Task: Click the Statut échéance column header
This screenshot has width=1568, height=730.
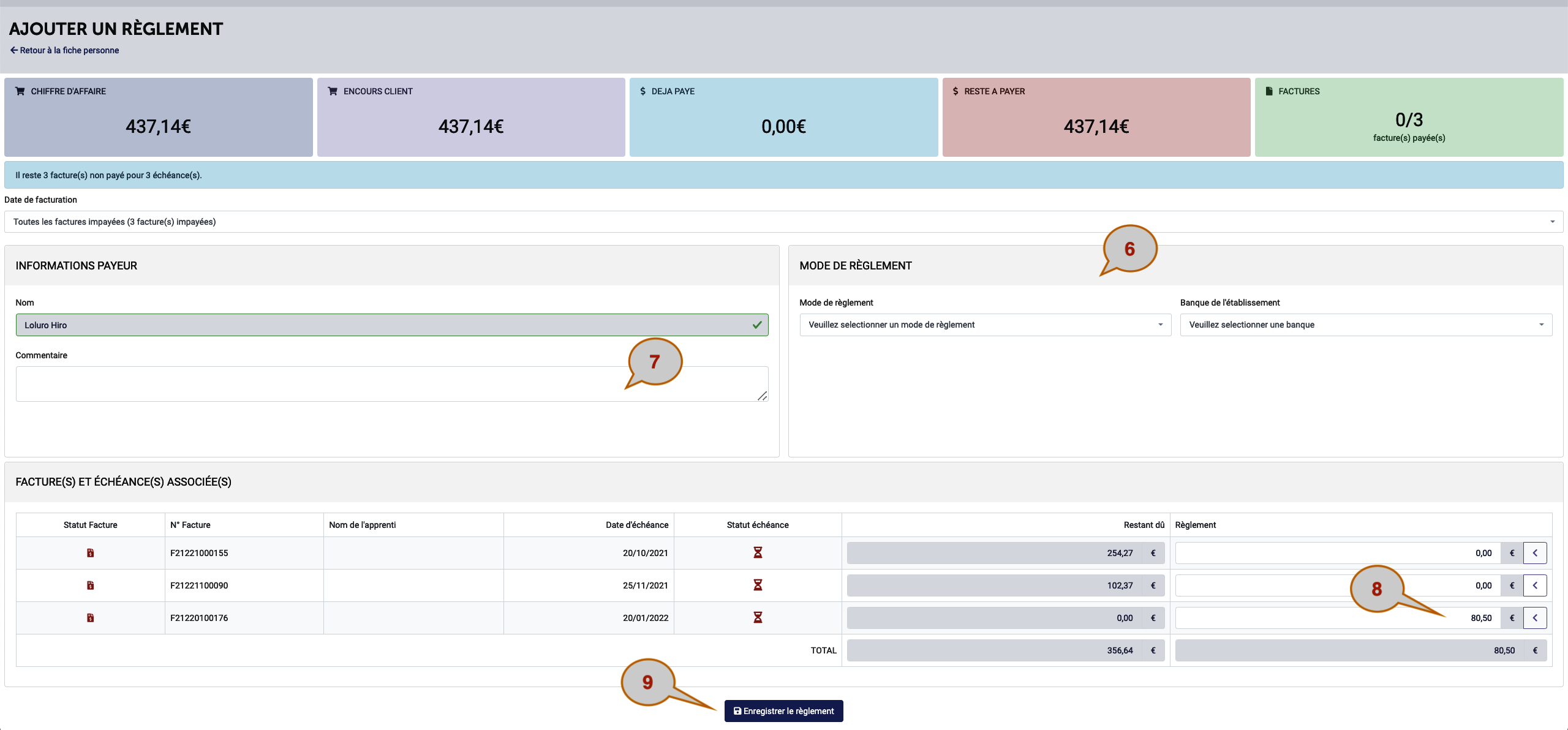Action: (758, 525)
